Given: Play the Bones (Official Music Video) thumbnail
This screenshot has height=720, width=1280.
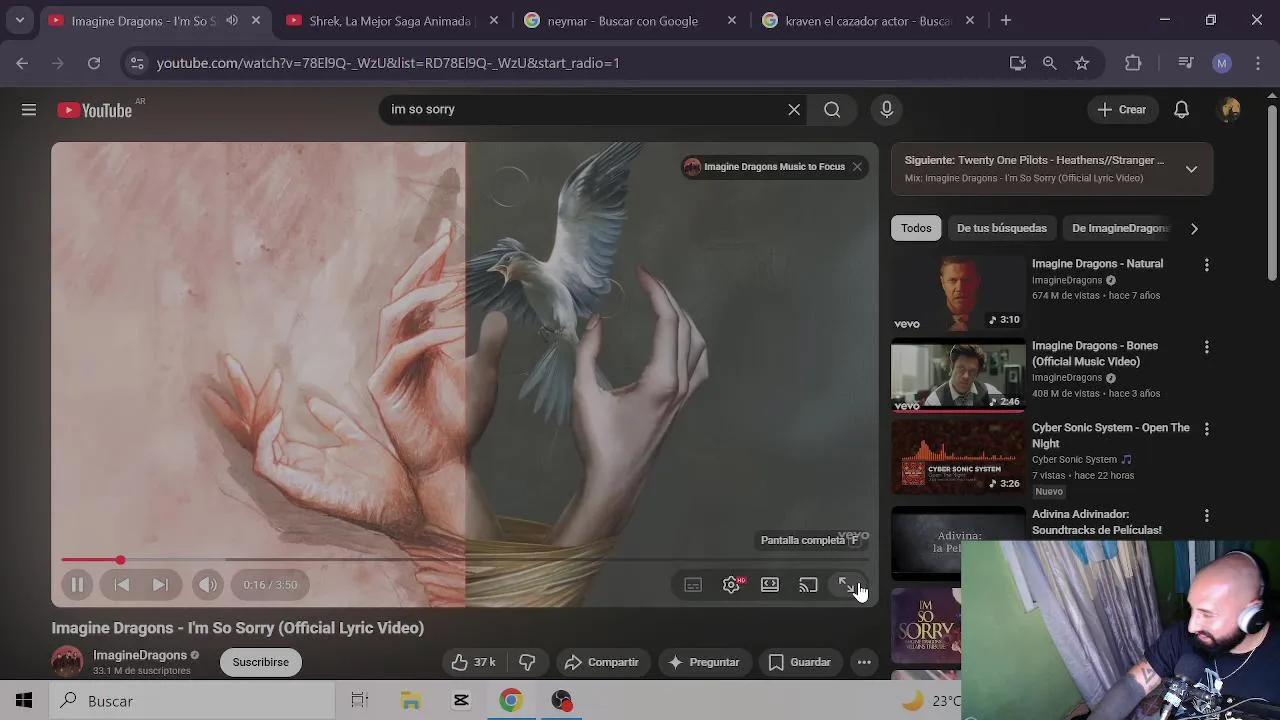Looking at the screenshot, I should point(958,375).
